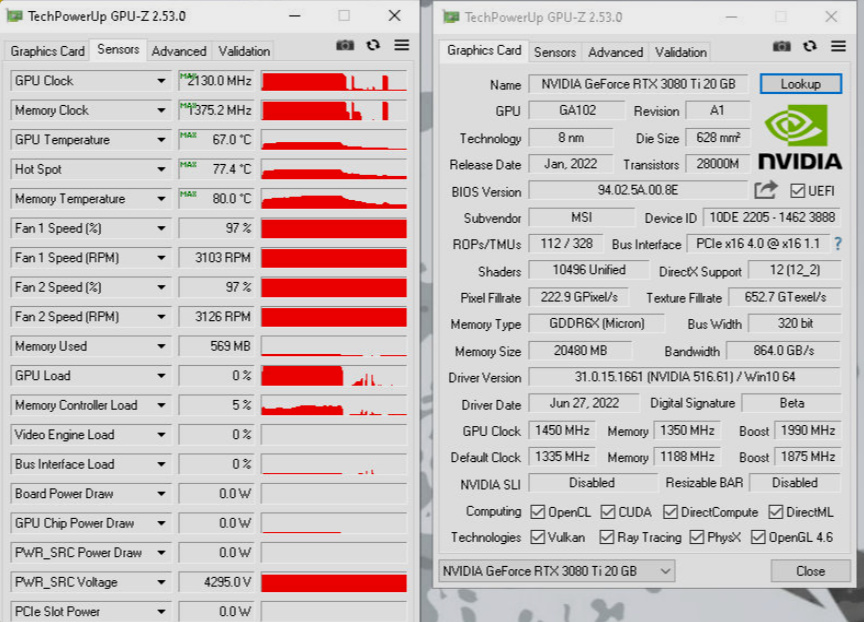Open hamburger menu in Graphics Card window
864x622 pixels.
(x=838, y=46)
